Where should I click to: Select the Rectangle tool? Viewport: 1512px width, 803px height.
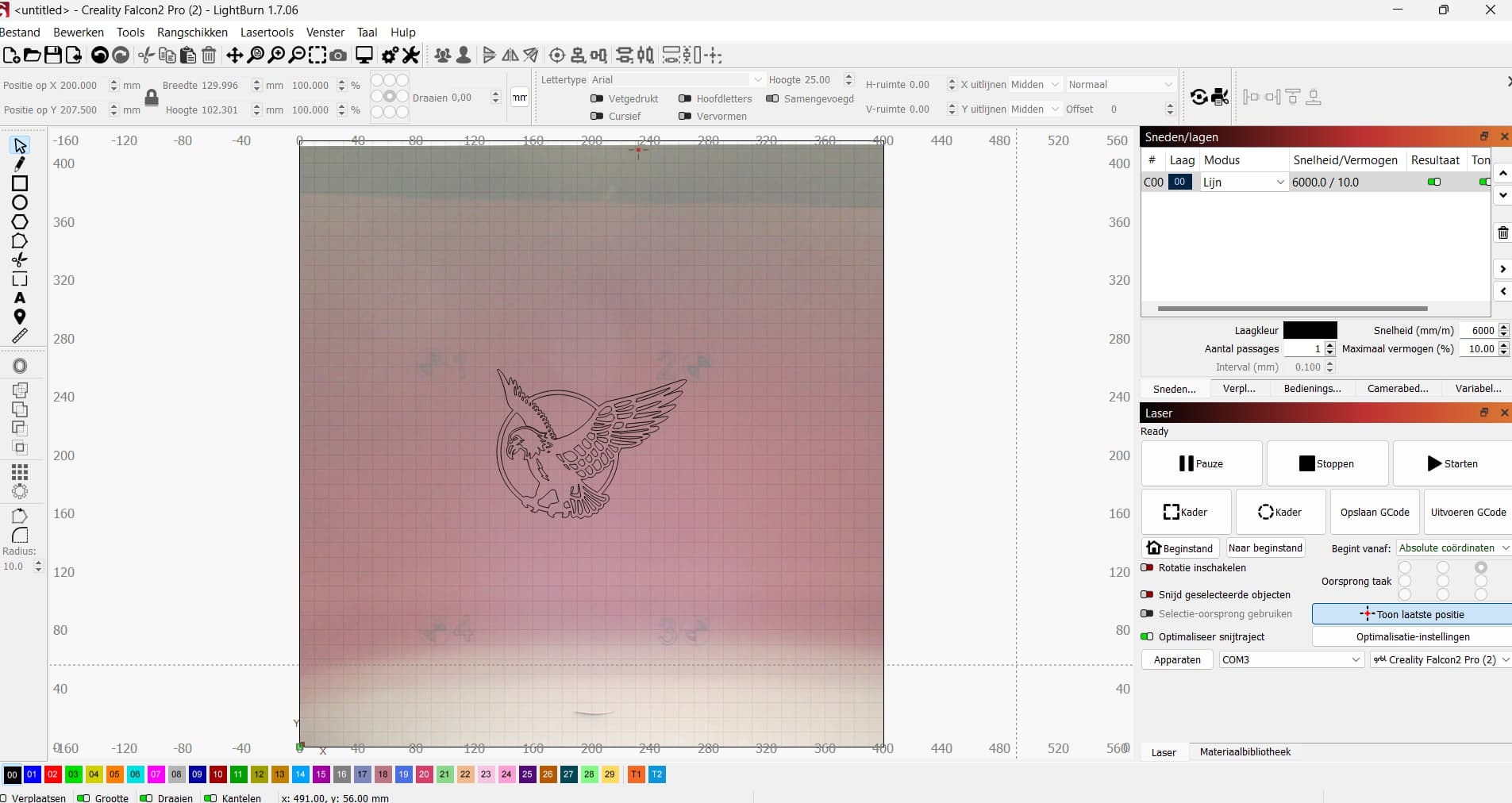pyautogui.click(x=20, y=183)
